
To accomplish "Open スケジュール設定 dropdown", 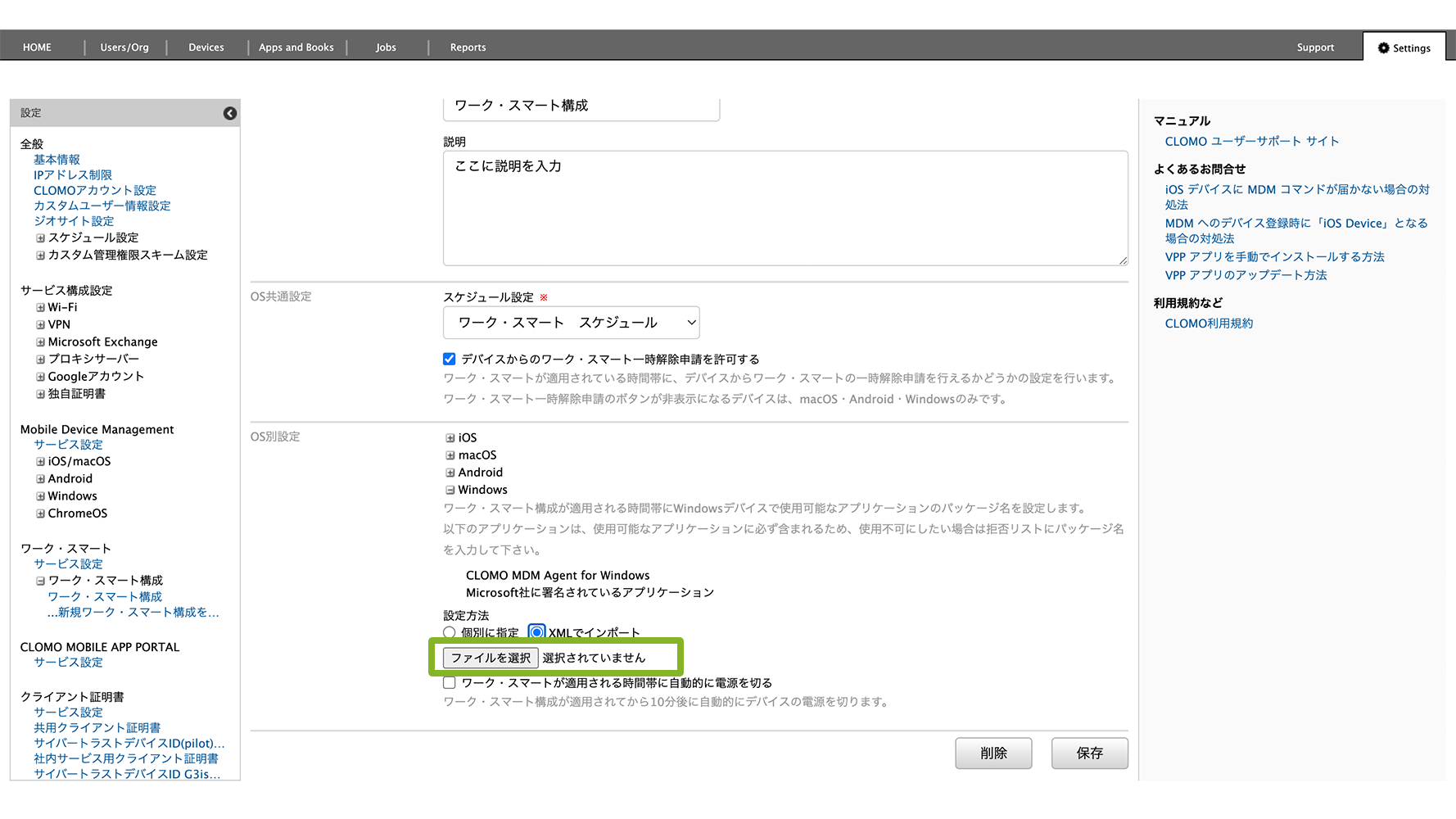I will (571, 323).
